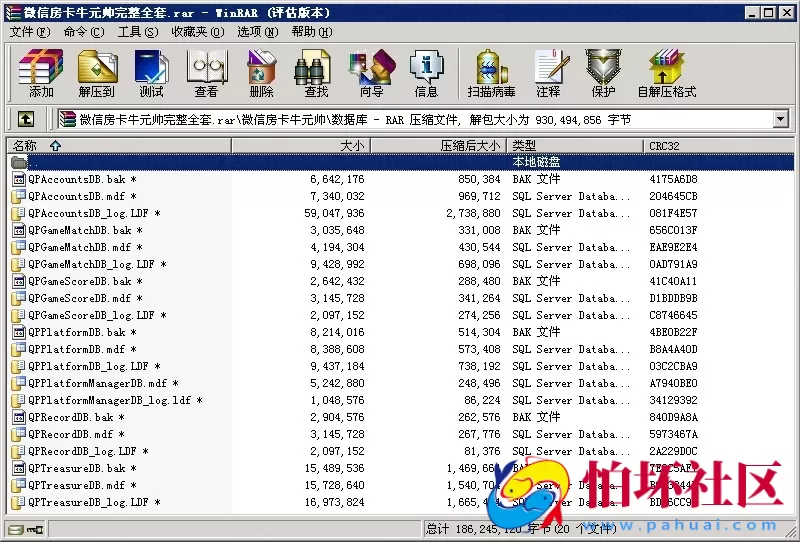Maximize the WinRAR window
Screen dimensions: 800x542
[x=768, y=13]
